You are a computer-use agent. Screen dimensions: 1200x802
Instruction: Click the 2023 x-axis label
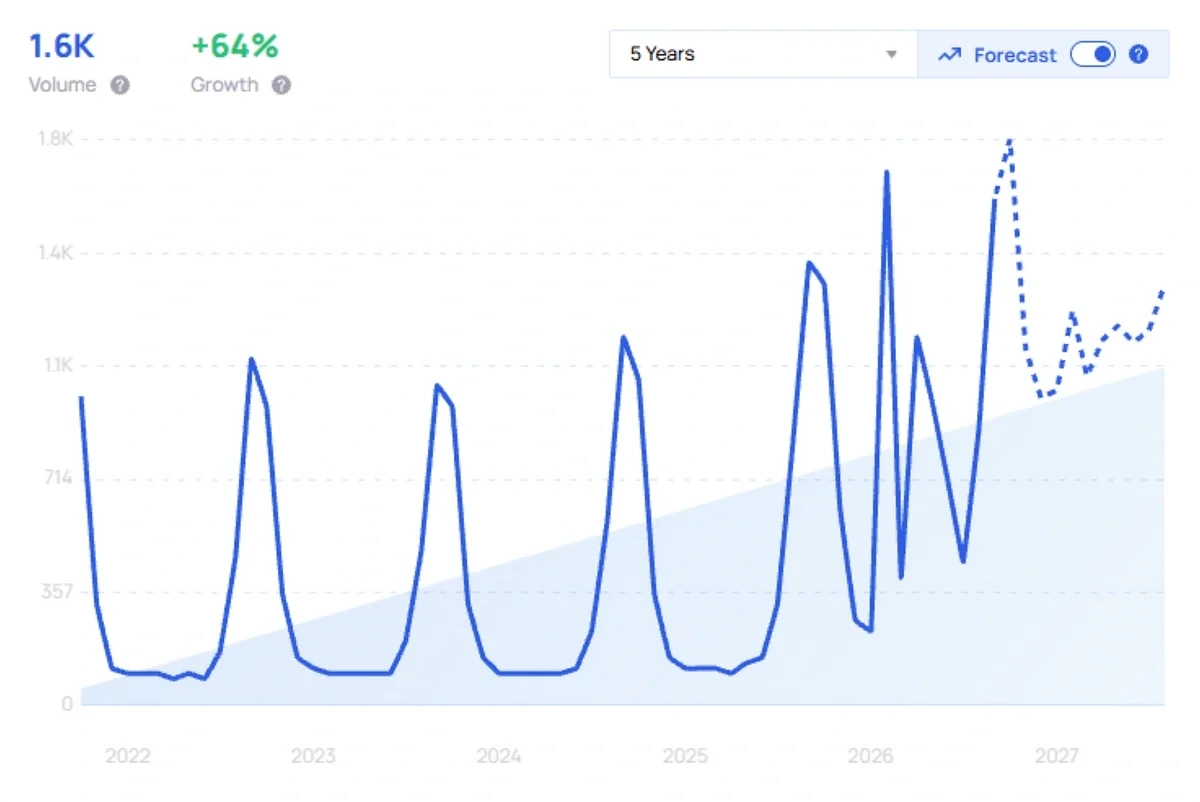tap(313, 757)
